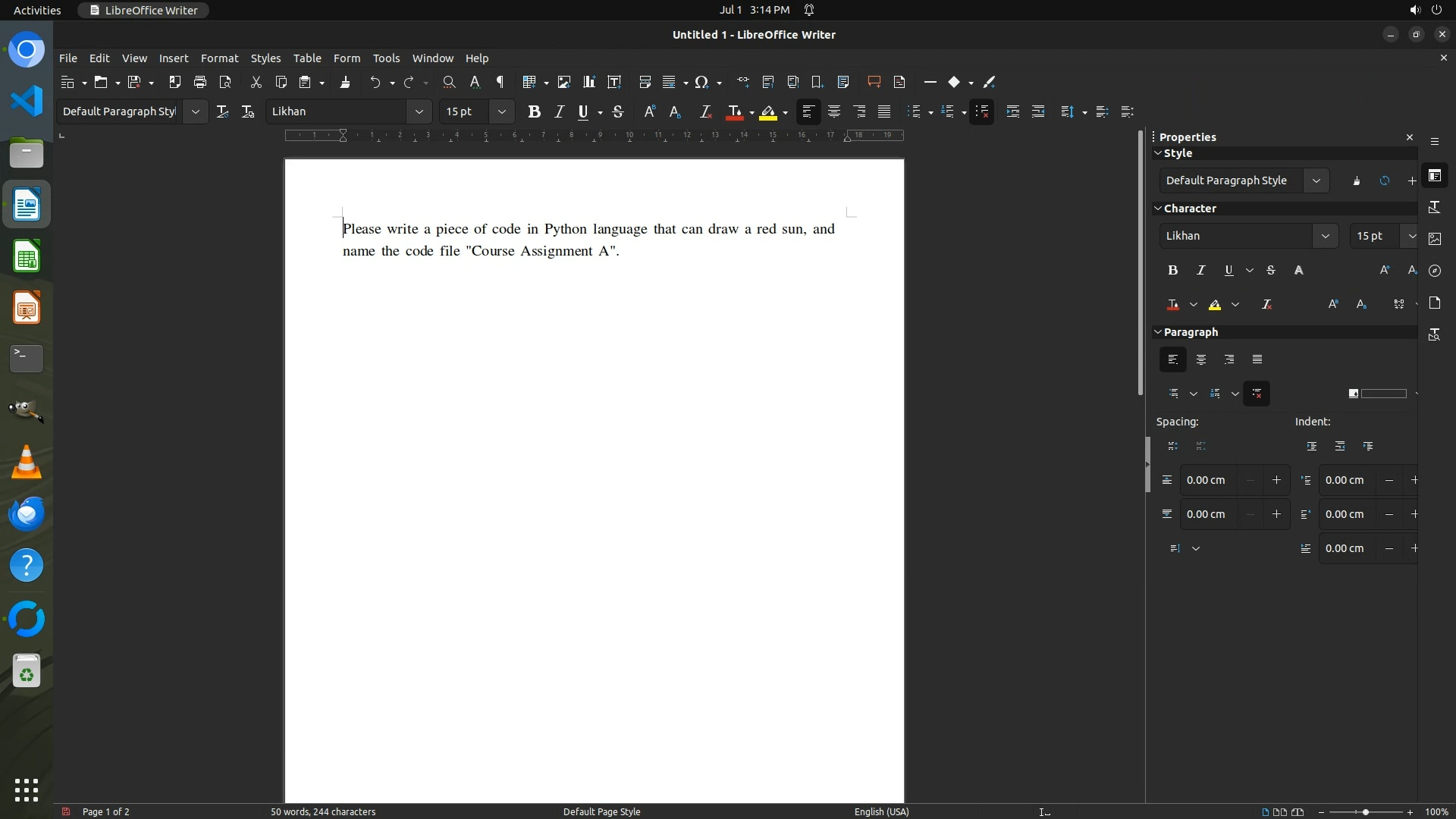Toggle Bold in formatting toolbar
This screenshot has width=1456, height=819.
[534, 112]
